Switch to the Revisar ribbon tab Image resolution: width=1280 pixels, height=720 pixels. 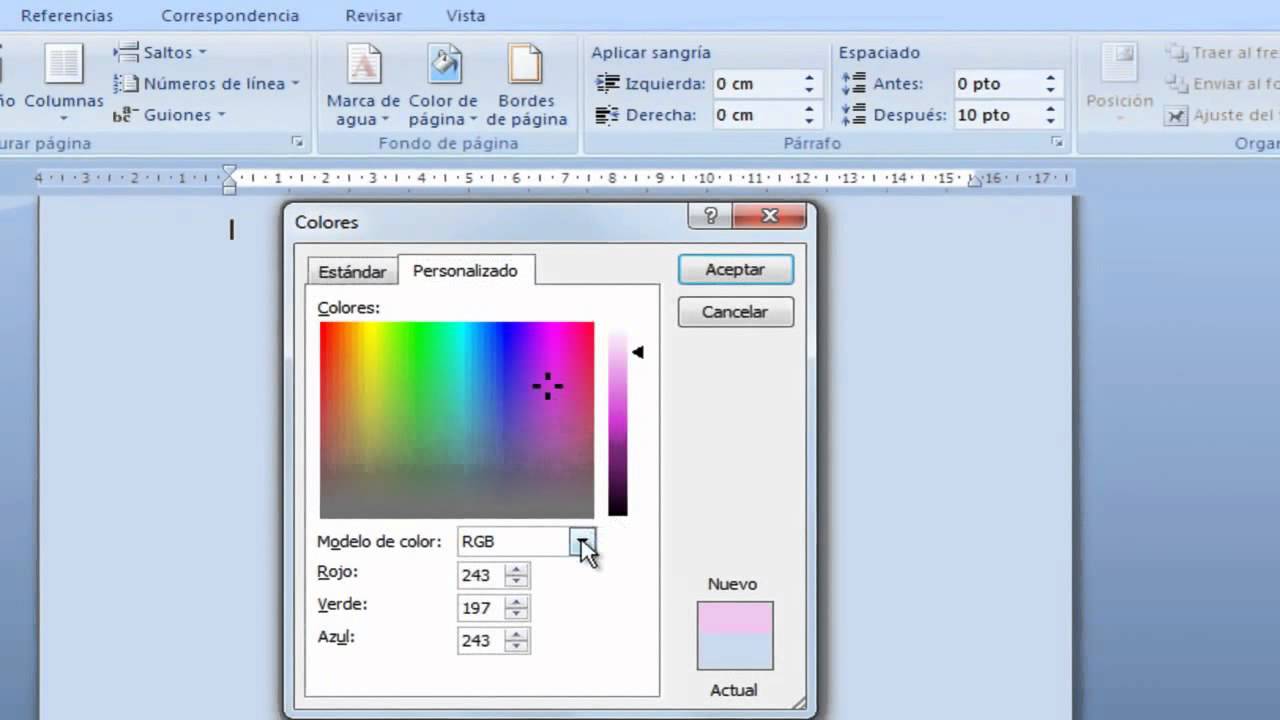pyautogui.click(x=373, y=16)
